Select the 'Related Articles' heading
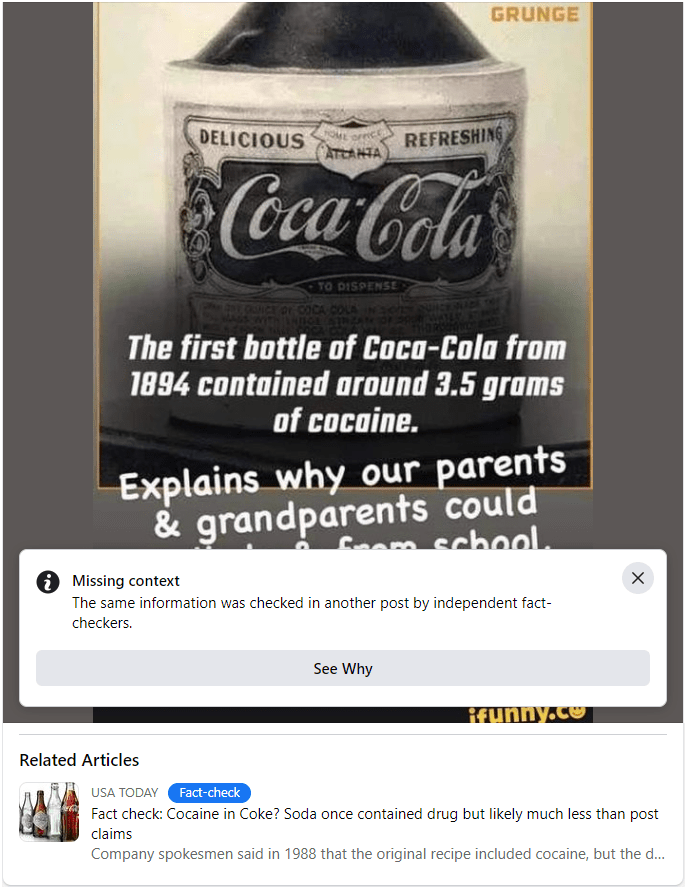 tap(79, 760)
